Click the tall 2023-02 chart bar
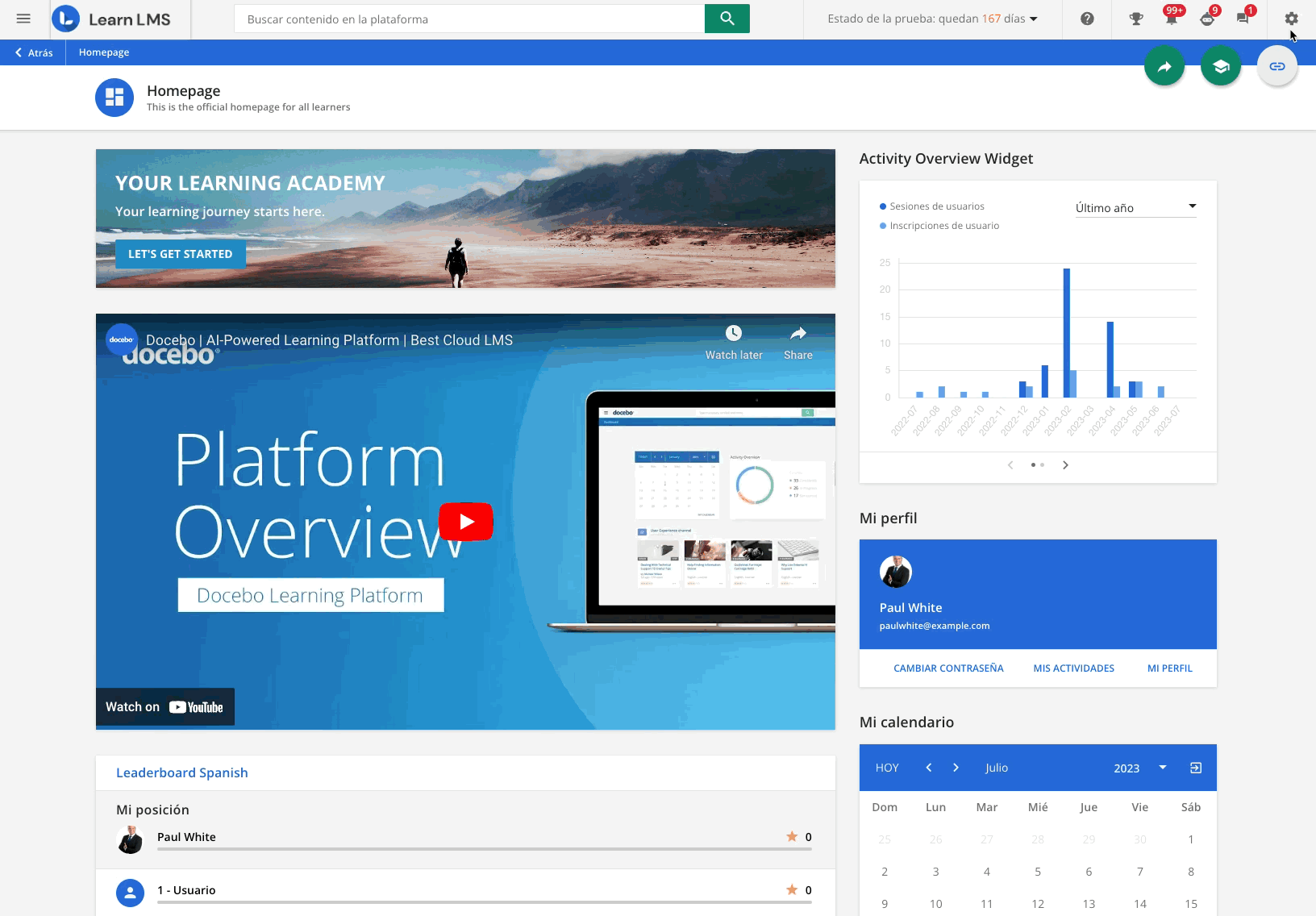 [x=1067, y=332]
